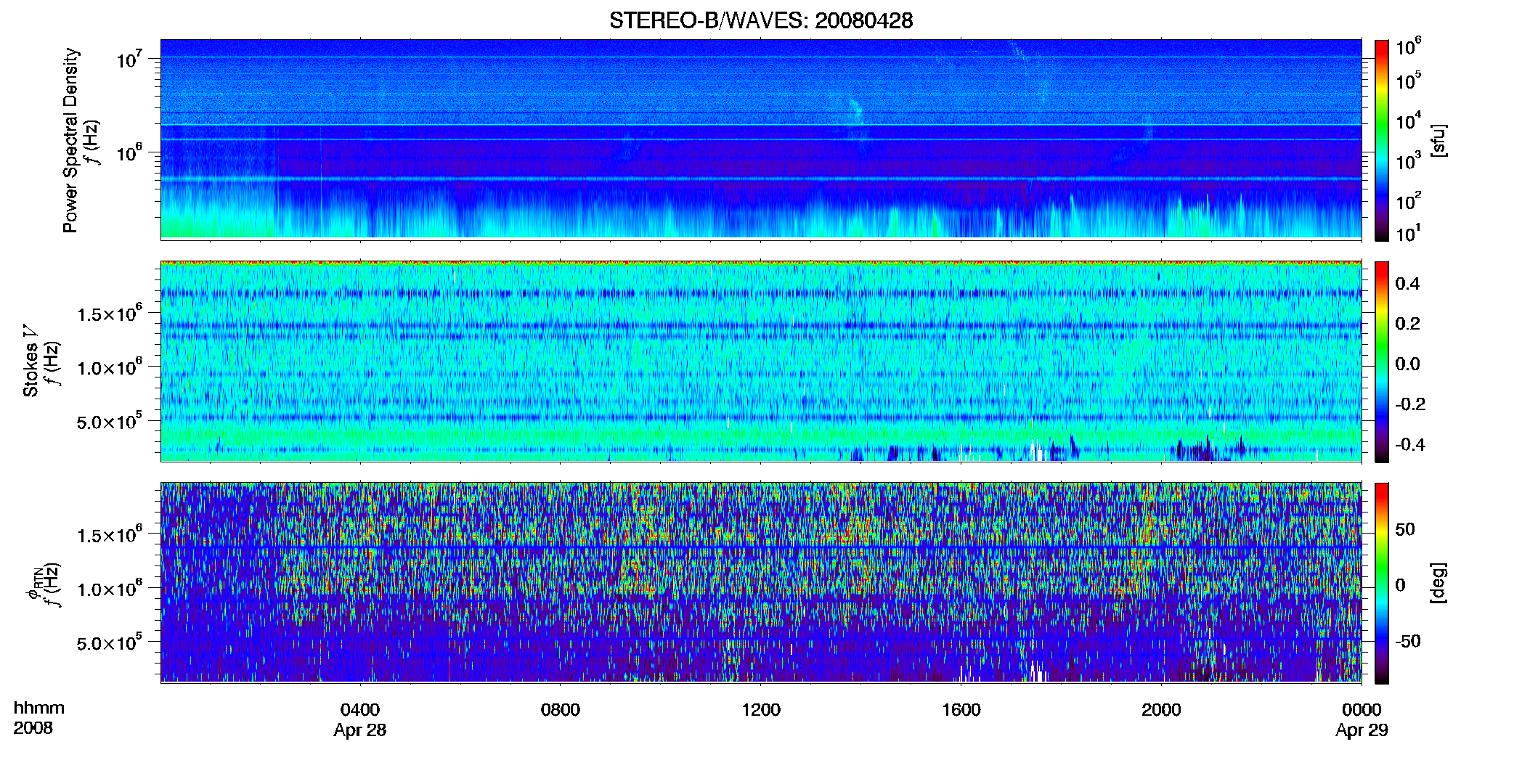The image size is (1522, 784).
Task: Click the 0800 time tick label
Action: [x=561, y=710]
